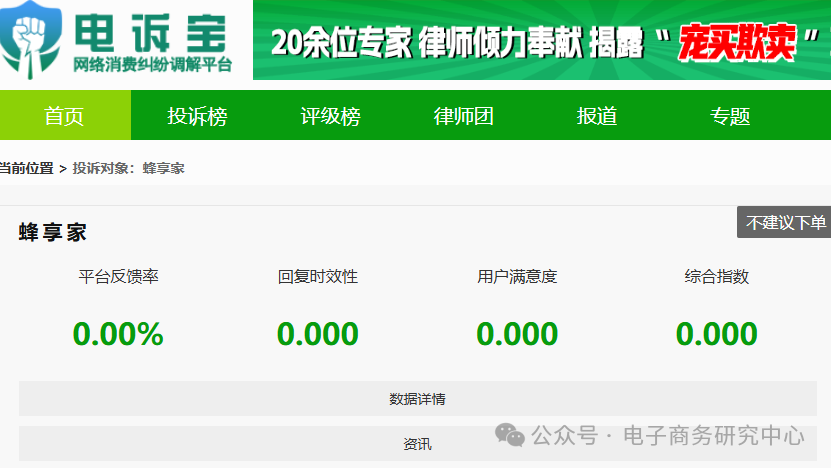Click the 平台反馈率 label
The width and height of the screenshot is (831, 468).
pos(118,276)
